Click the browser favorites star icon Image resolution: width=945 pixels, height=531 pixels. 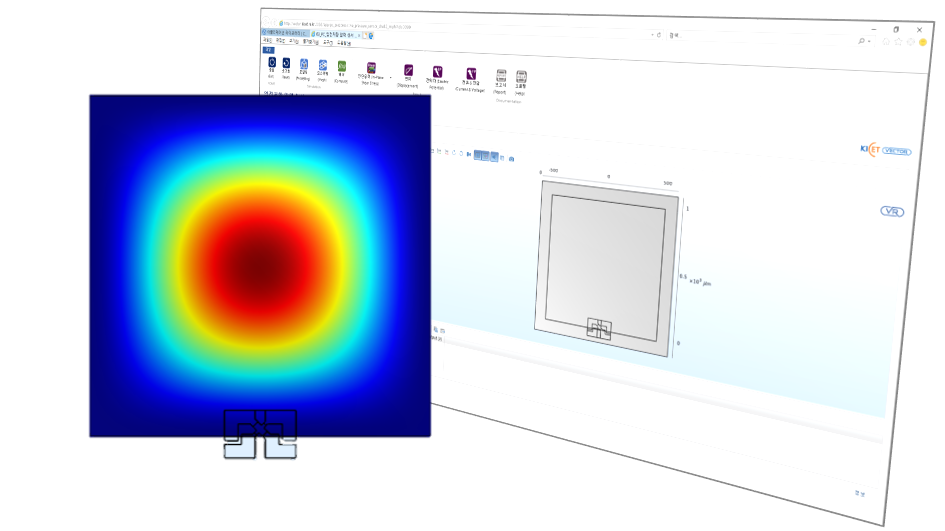coord(898,42)
